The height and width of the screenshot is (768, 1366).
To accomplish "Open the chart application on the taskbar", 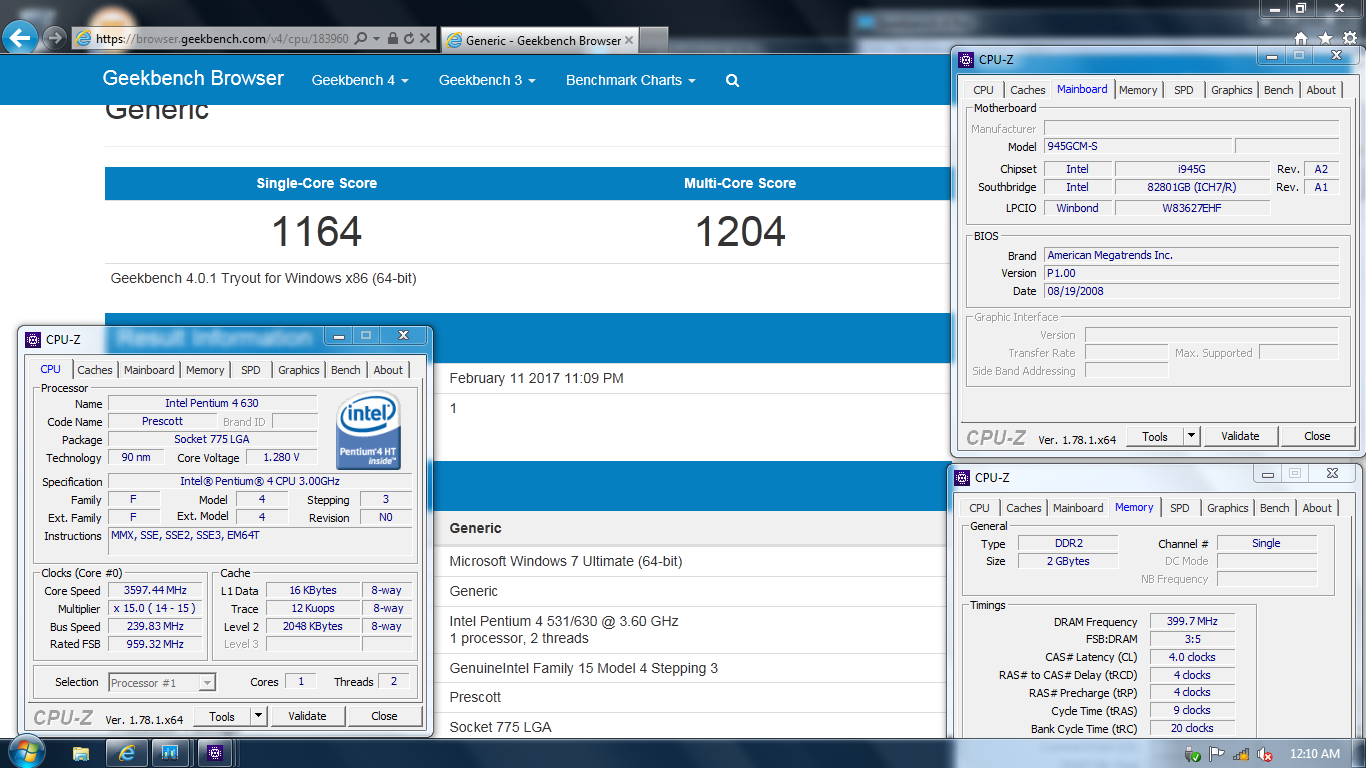I will [170, 753].
